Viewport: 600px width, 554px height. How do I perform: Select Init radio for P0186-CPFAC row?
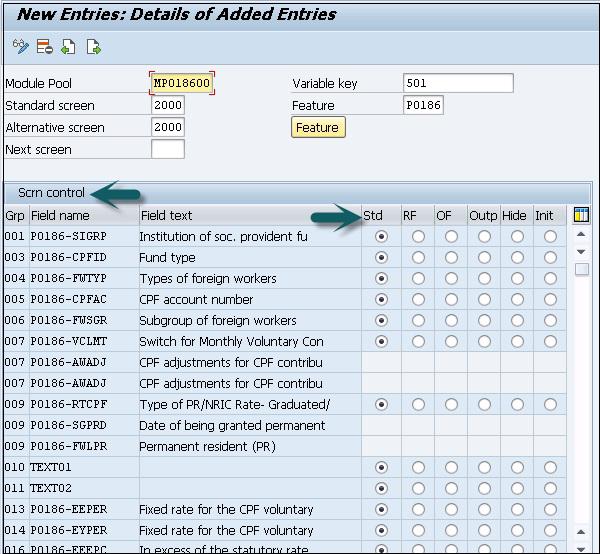tap(550, 299)
